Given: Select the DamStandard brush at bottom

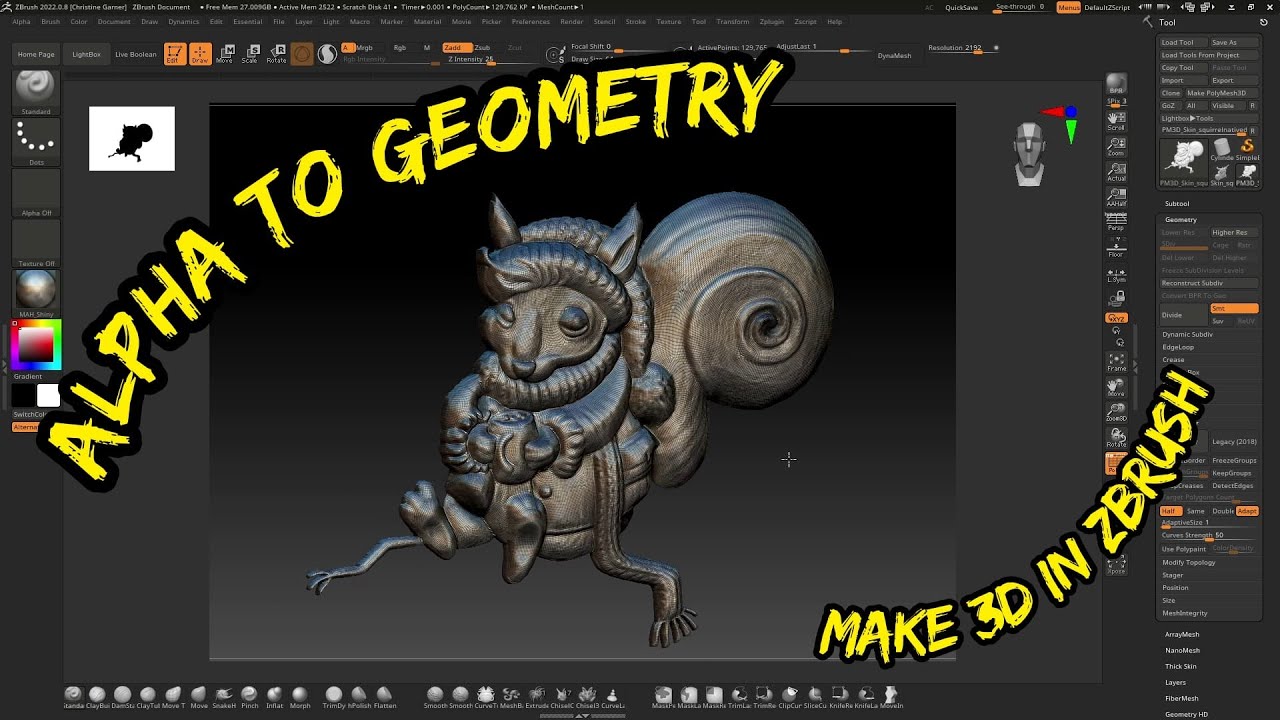Looking at the screenshot, I should (x=122, y=697).
